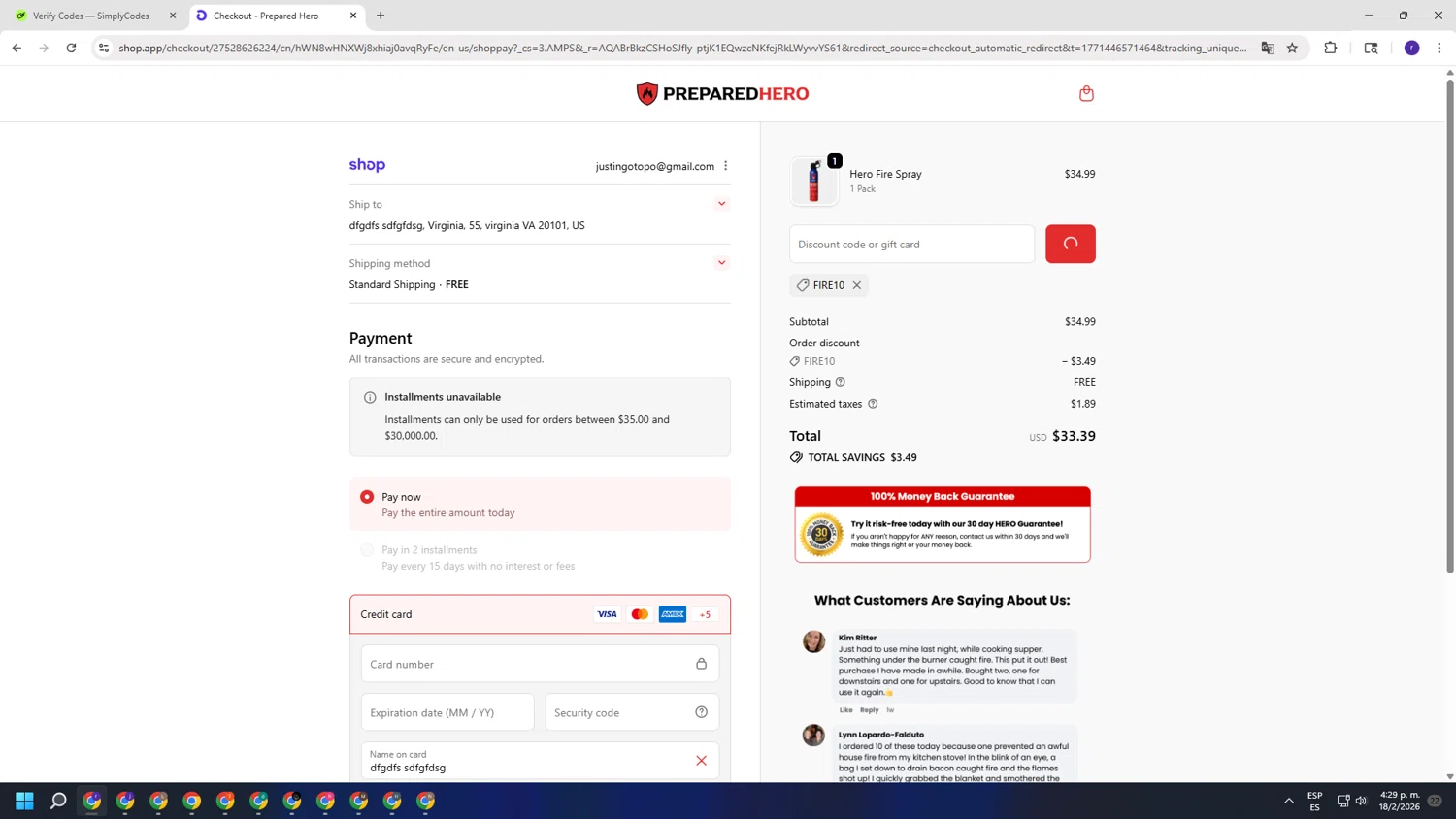Clear the Name on card field
The height and width of the screenshot is (819, 1456).
tap(701, 761)
